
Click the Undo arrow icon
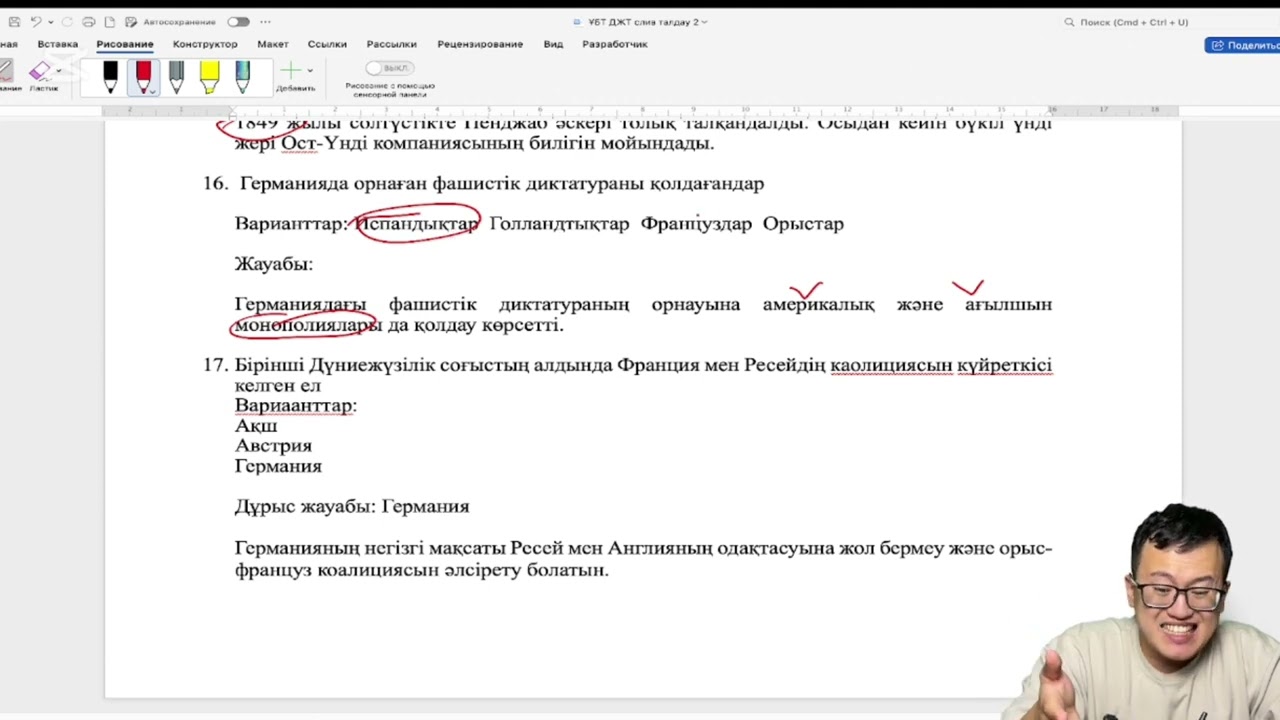tap(36, 22)
